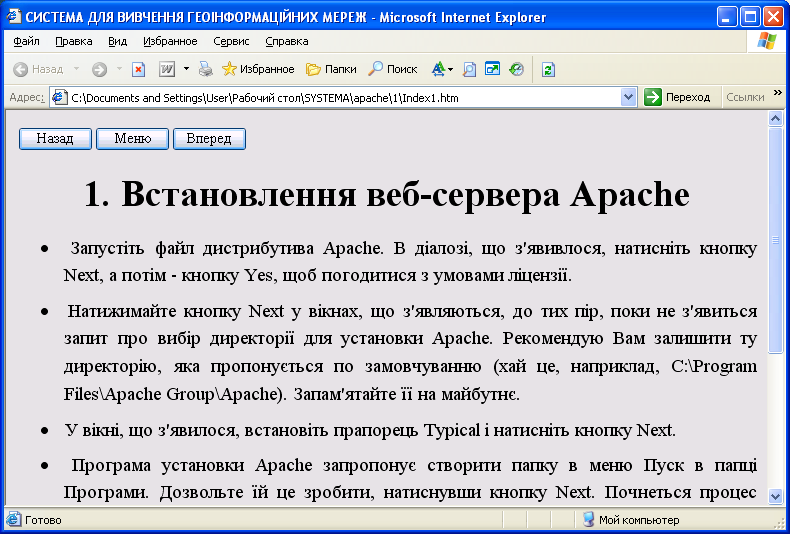
Task: Click paragraph starting 'Програма установки Apache'
Action: (410, 479)
